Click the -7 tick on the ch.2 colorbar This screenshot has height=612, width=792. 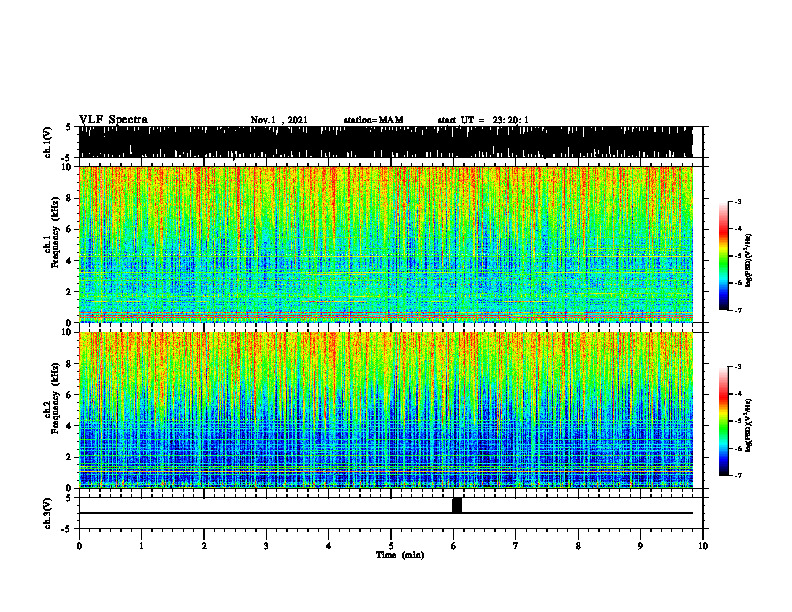coord(738,475)
